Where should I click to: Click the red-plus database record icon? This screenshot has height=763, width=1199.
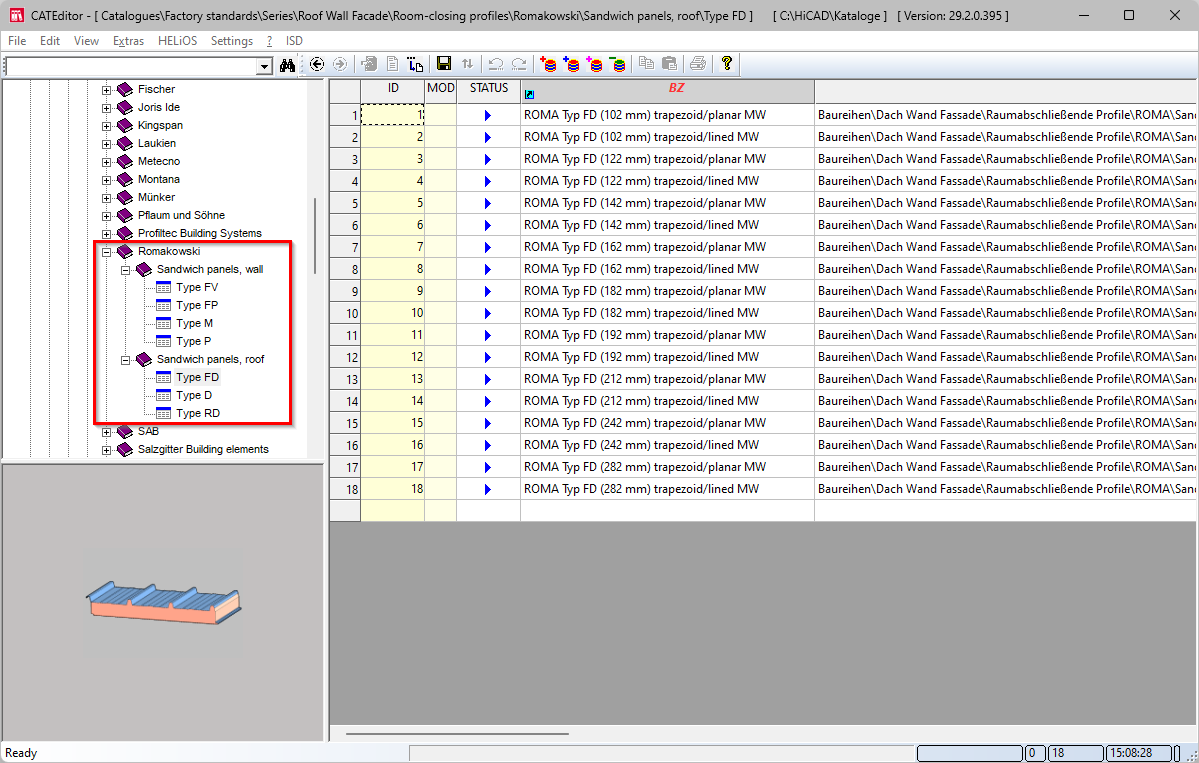pyautogui.click(x=548, y=64)
